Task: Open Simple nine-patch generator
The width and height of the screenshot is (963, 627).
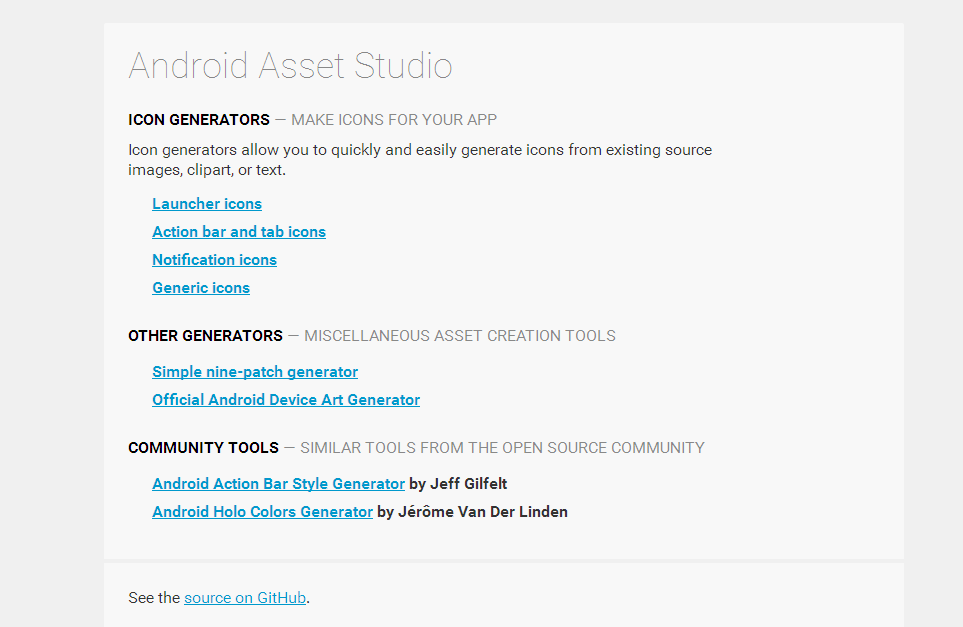Action: (255, 372)
